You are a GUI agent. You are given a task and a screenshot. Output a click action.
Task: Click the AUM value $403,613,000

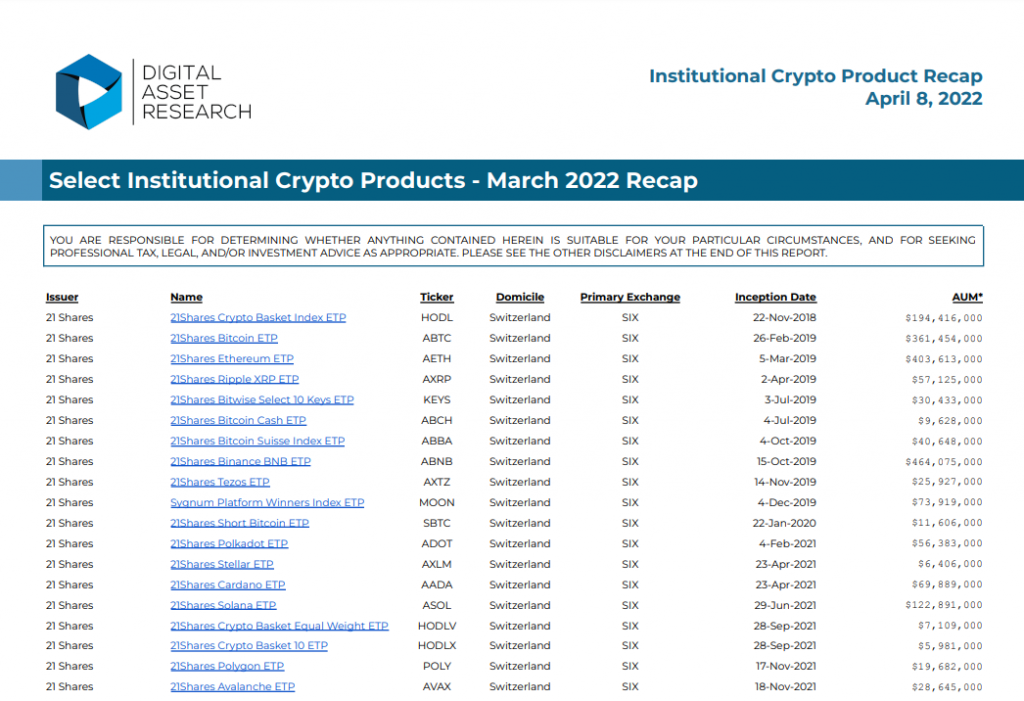tap(944, 359)
